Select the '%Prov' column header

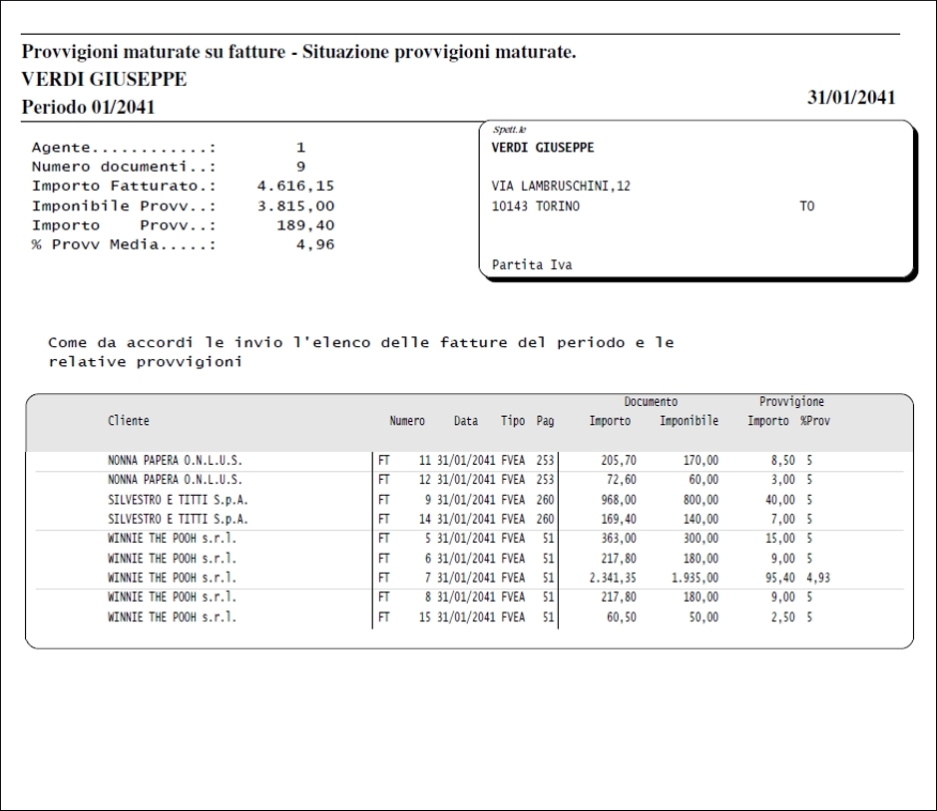pos(816,421)
